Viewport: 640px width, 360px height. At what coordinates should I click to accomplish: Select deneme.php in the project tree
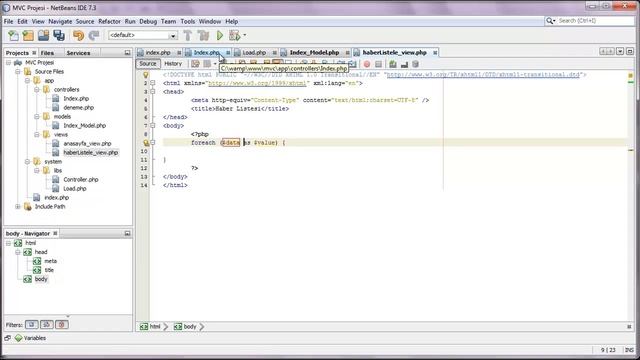pos(79,108)
